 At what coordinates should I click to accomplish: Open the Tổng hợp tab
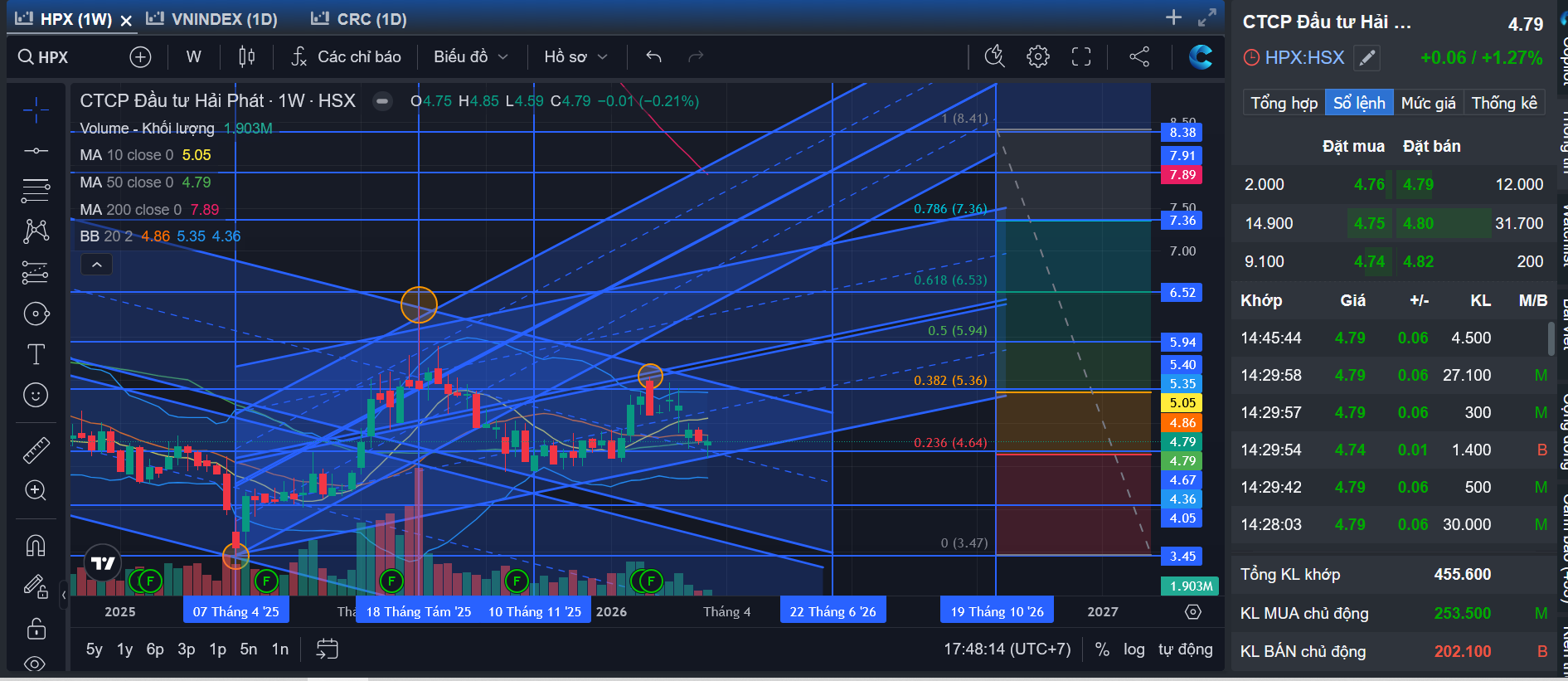tap(1284, 103)
